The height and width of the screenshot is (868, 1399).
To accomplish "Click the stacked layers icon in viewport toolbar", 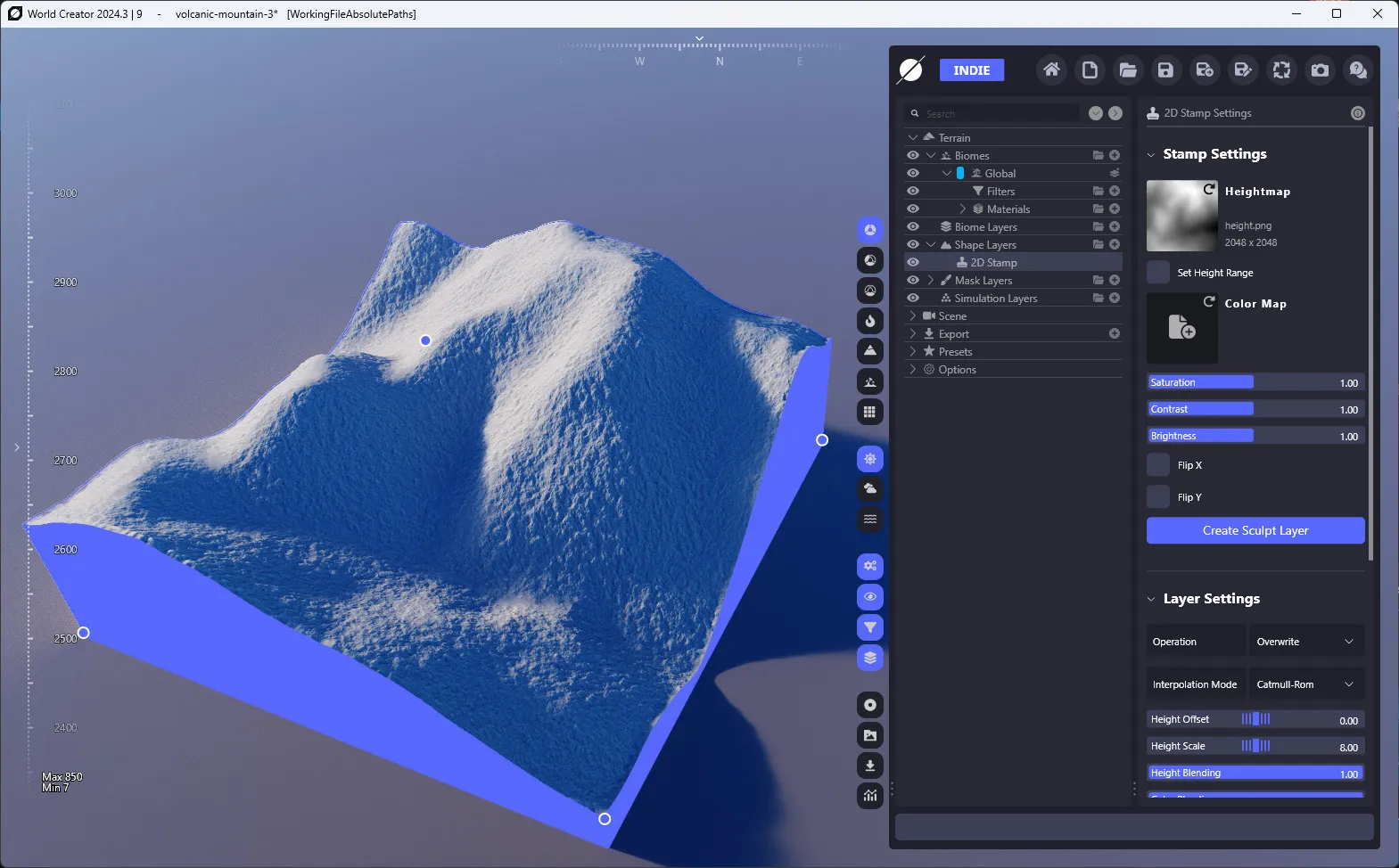I will tap(870, 658).
